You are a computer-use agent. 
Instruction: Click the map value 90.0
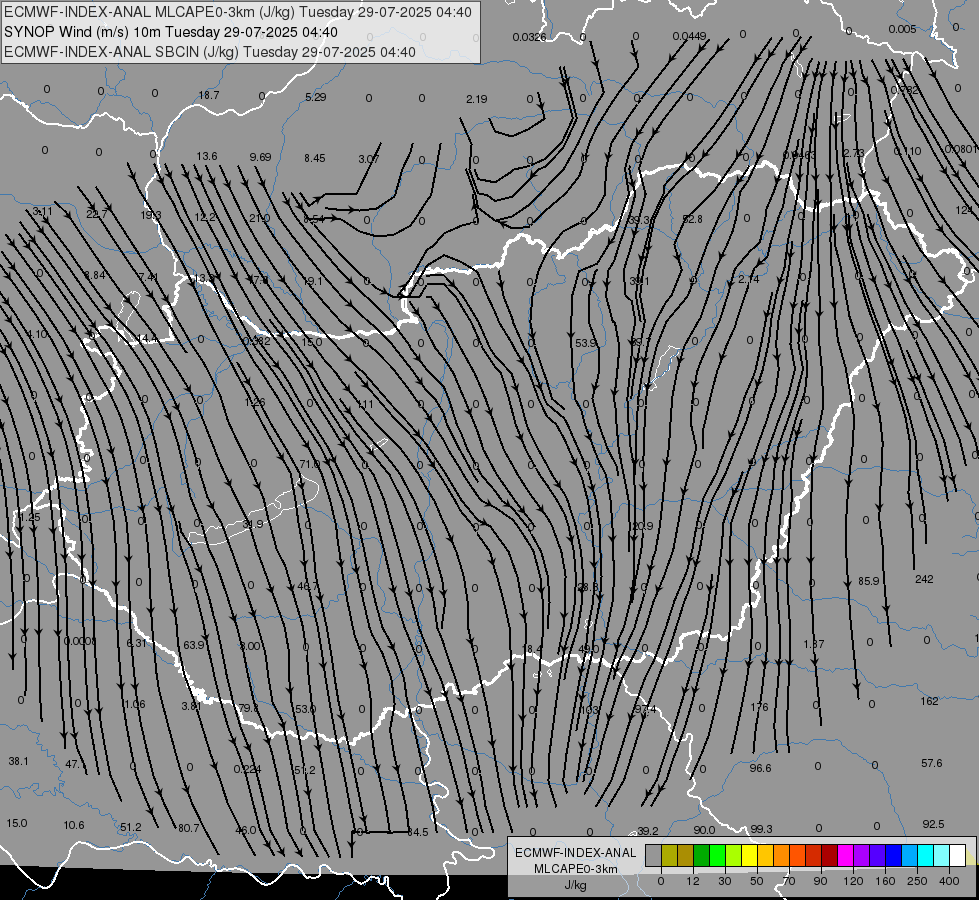pos(704,830)
